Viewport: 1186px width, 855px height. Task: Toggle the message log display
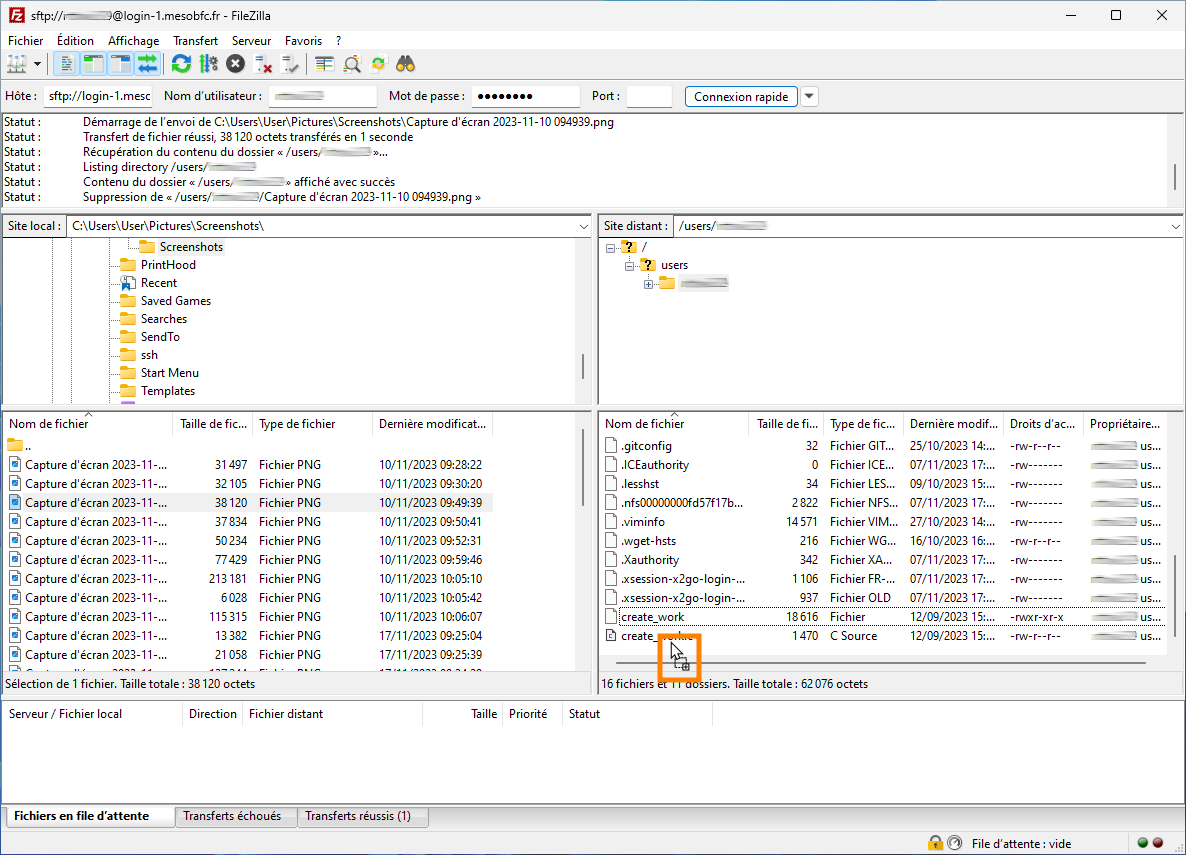66,63
